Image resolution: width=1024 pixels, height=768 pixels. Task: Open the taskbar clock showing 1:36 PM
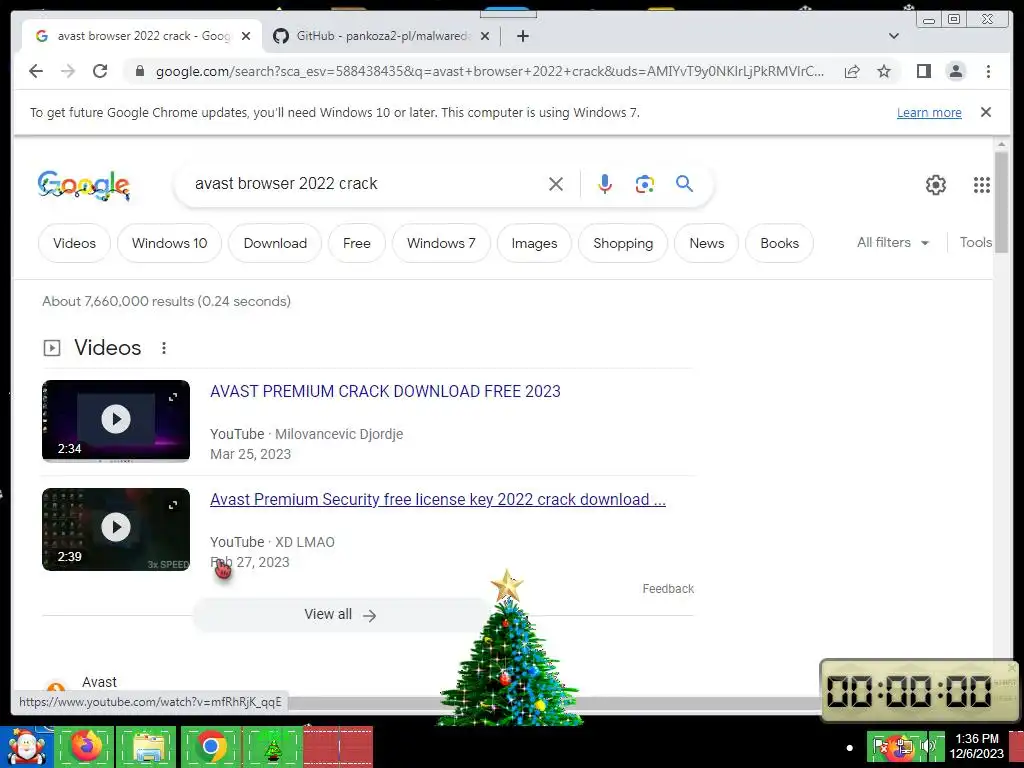pos(976,746)
